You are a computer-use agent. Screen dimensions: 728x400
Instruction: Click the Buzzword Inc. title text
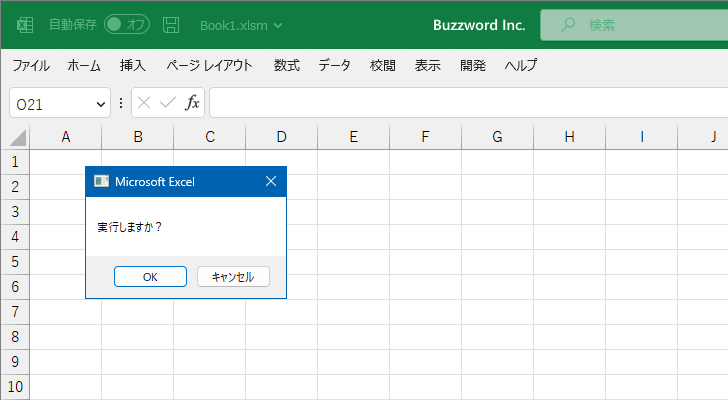479,25
